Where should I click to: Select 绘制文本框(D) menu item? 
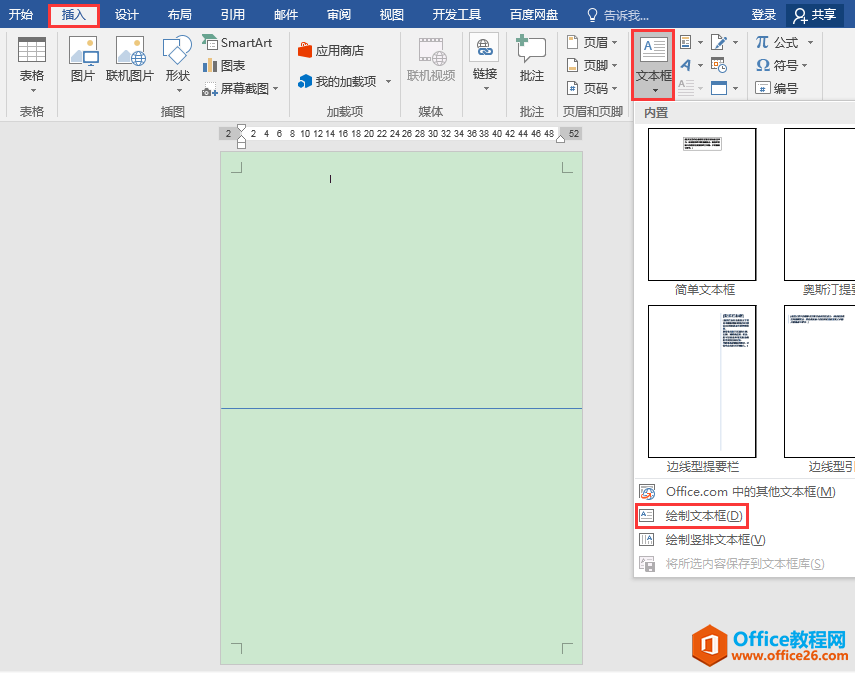click(x=691, y=516)
